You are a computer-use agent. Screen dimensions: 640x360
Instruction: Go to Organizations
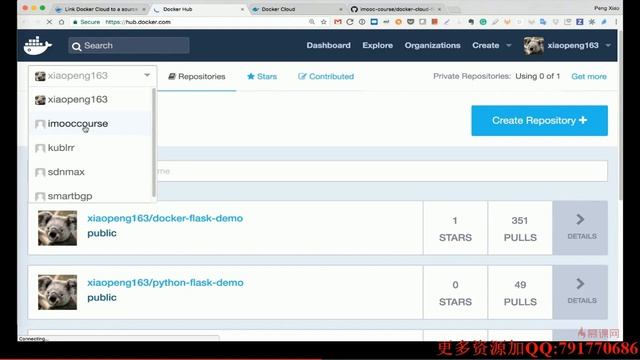(x=432, y=45)
